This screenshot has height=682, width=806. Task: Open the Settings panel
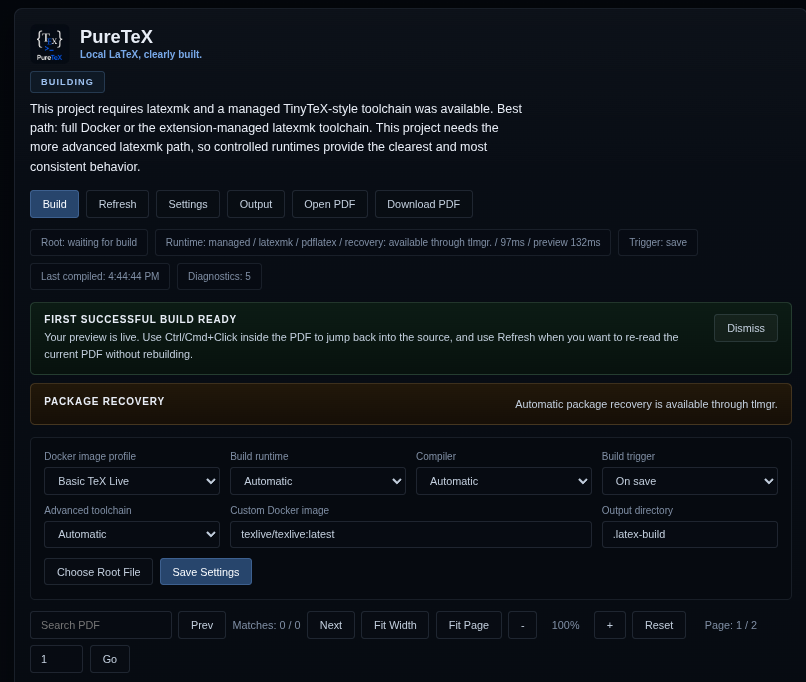point(187,204)
